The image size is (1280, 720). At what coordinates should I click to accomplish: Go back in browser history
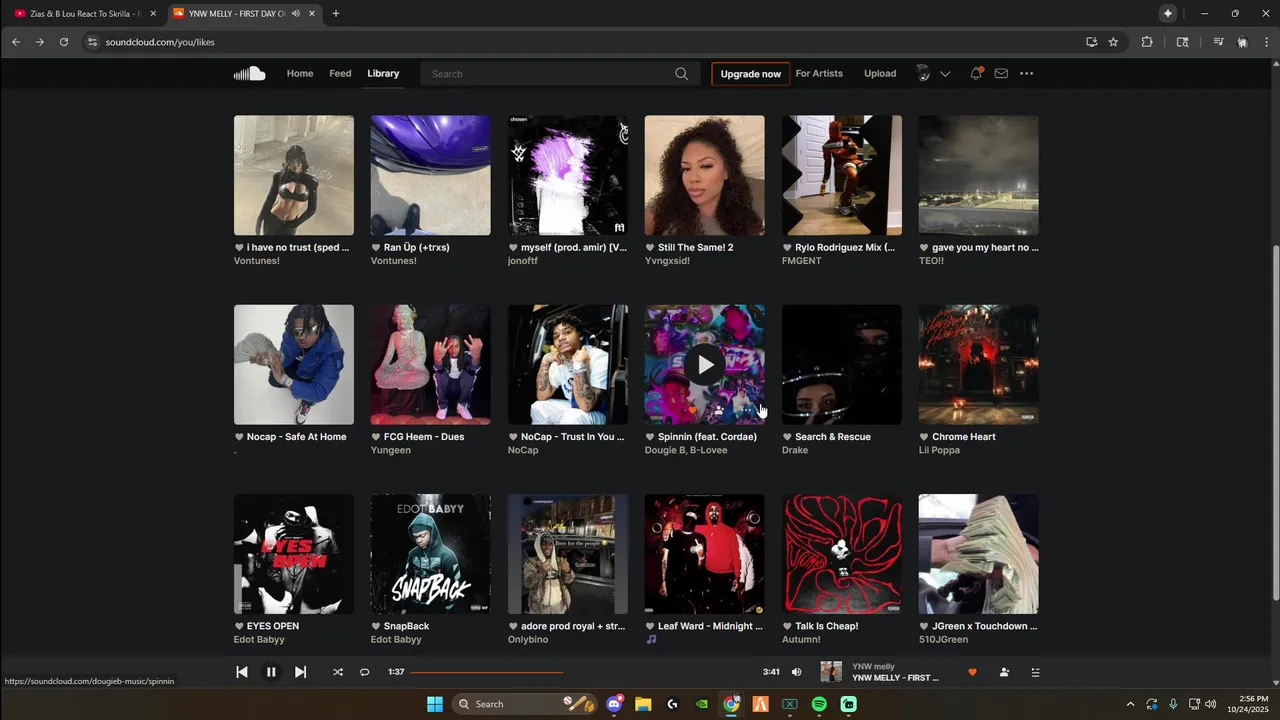pyautogui.click(x=16, y=42)
